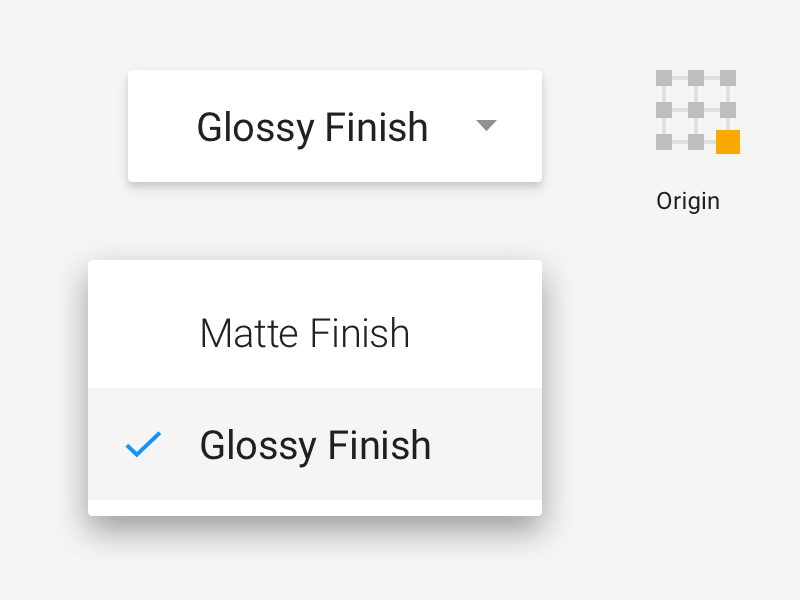Viewport: 800px width, 600px height.
Task: Click the Glossy Finish button label
Action: [x=314, y=126]
